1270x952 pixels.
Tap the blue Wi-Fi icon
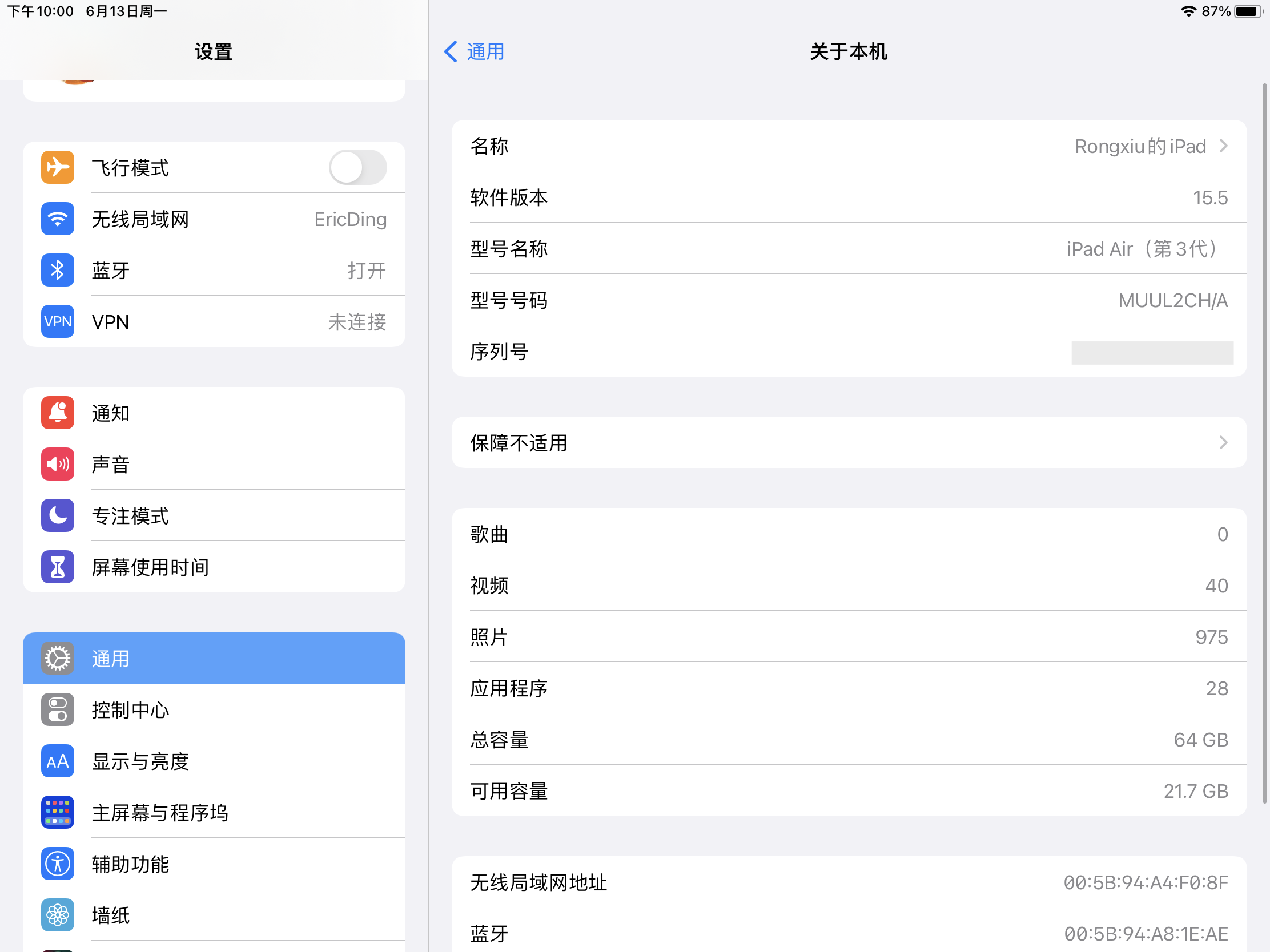pyautogui.click(x=58, y=219)
